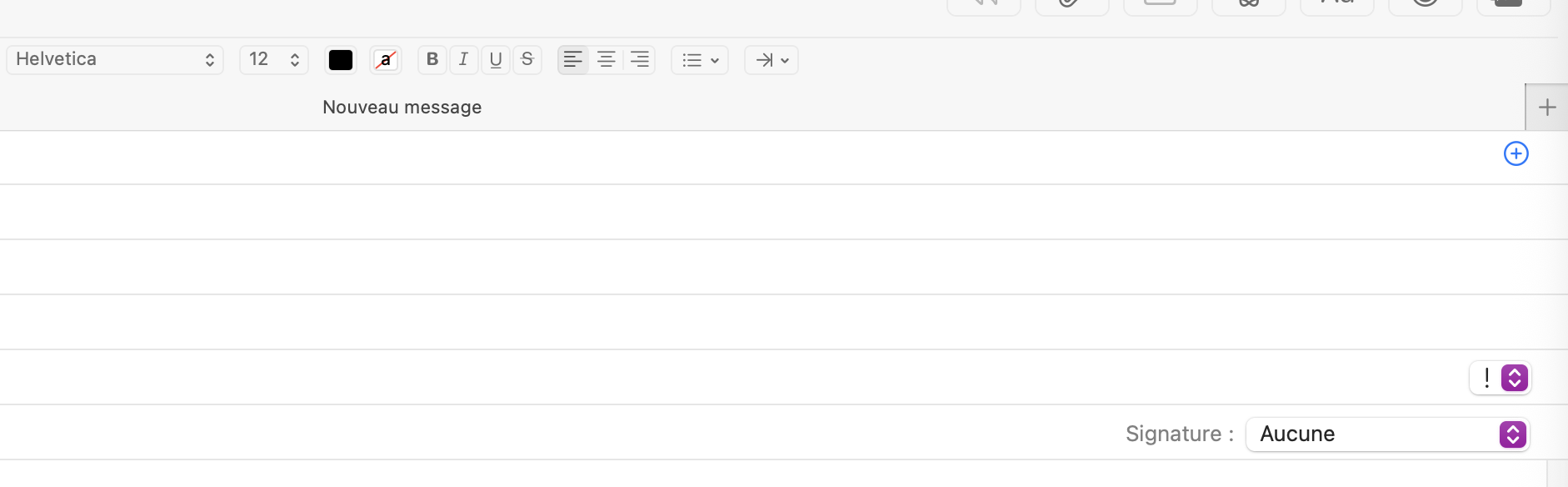Screen dimensions: 1568x487
Task: Open the indentation options menu
Action: 772,60
